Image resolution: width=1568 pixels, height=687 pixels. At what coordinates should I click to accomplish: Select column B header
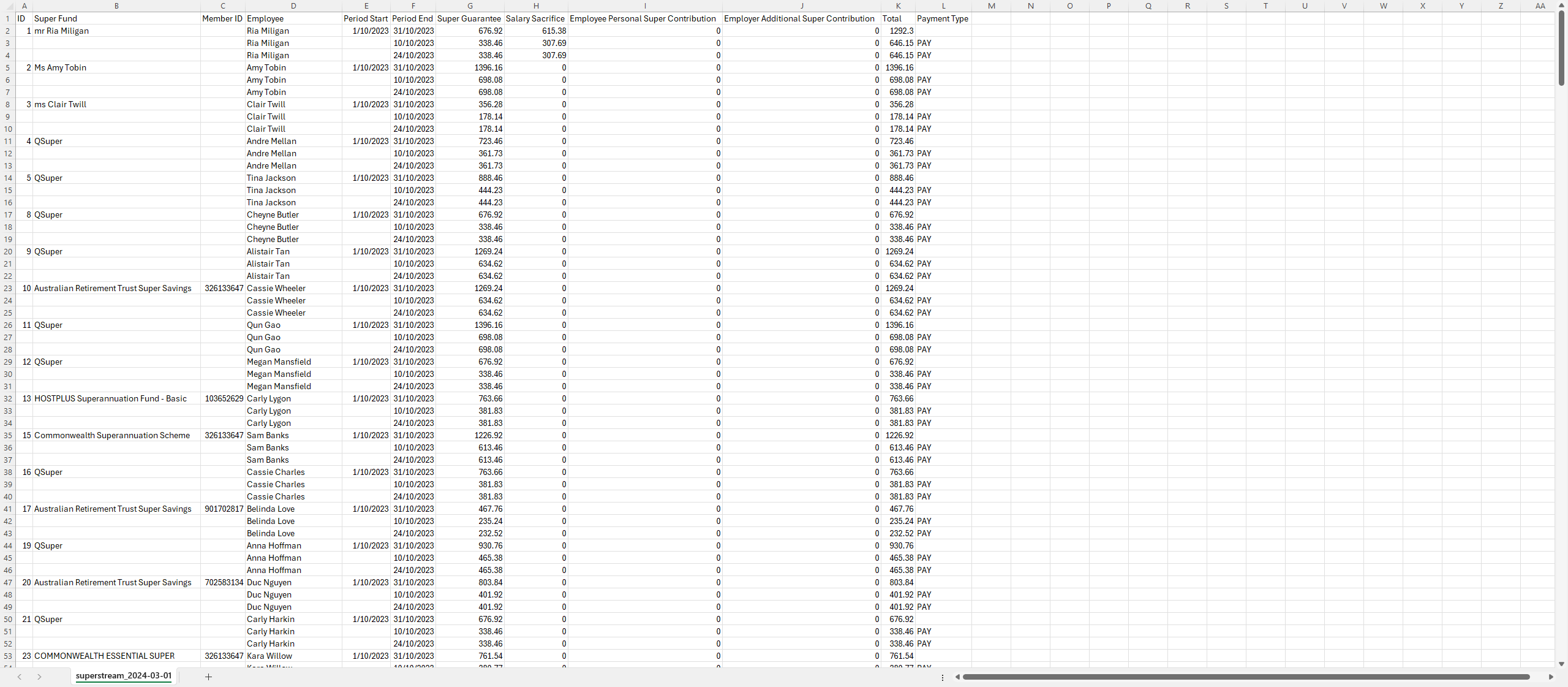[x=116, y=6]
